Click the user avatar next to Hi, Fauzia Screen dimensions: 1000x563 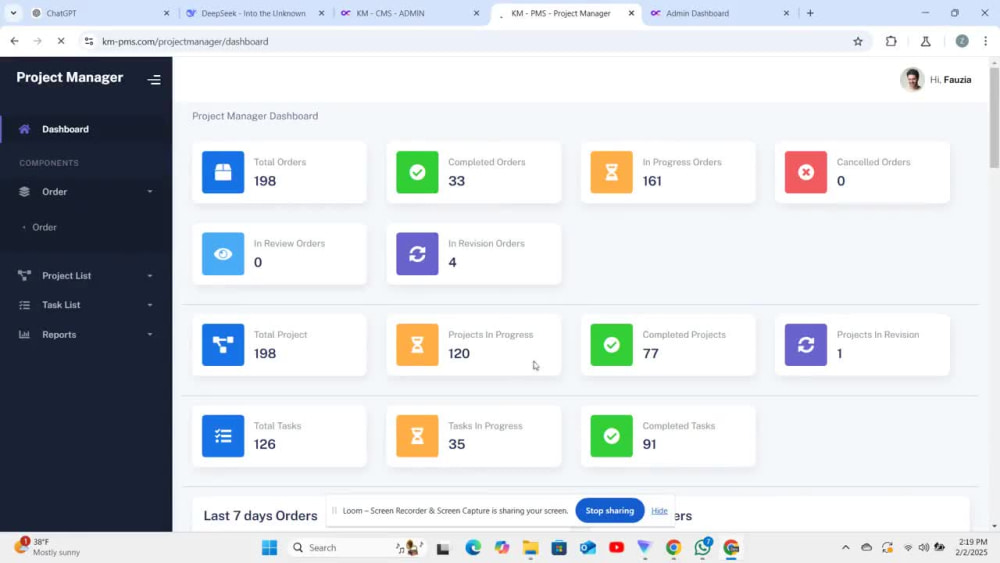[912, 80]
